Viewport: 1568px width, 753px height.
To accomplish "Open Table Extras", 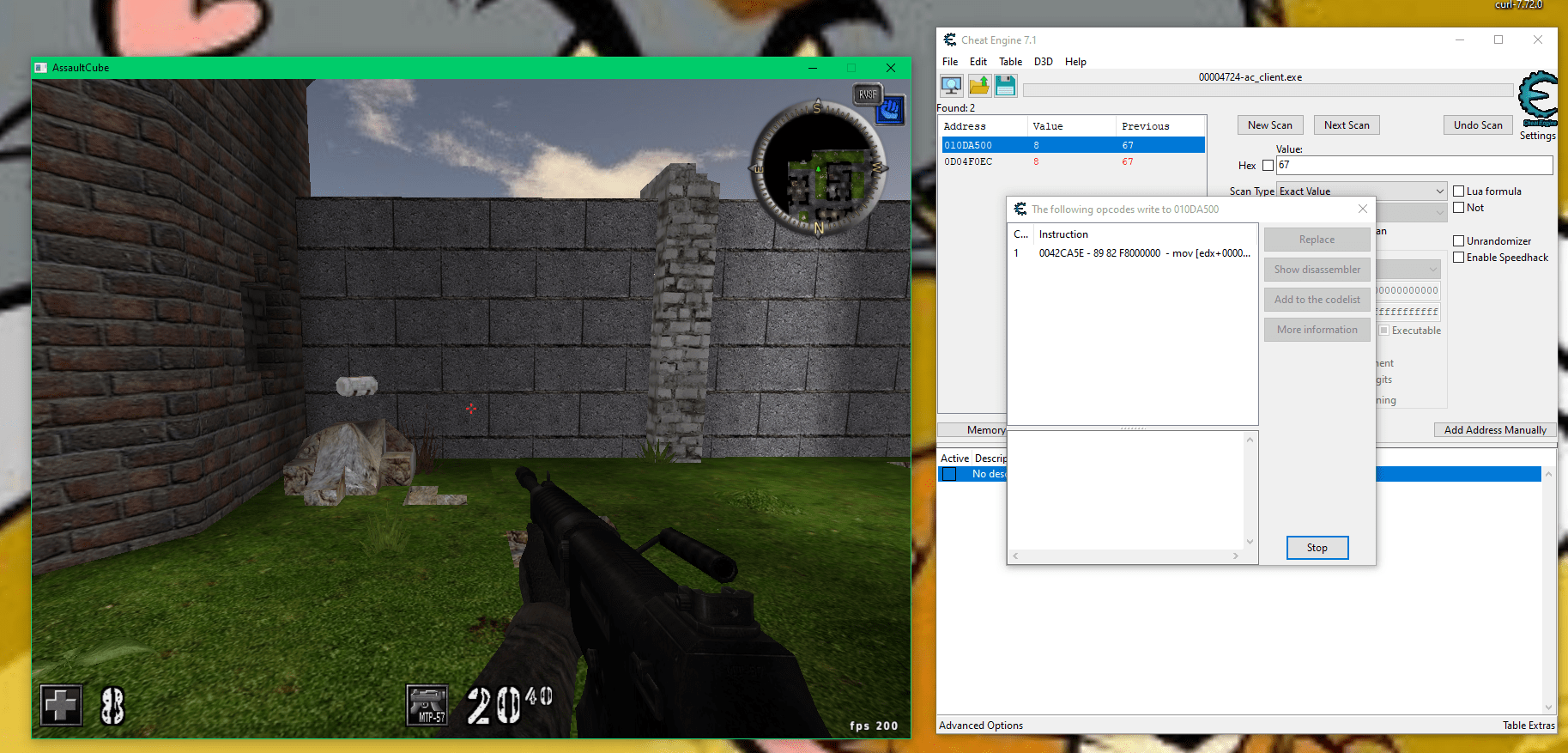I will tap(1529, 726).
